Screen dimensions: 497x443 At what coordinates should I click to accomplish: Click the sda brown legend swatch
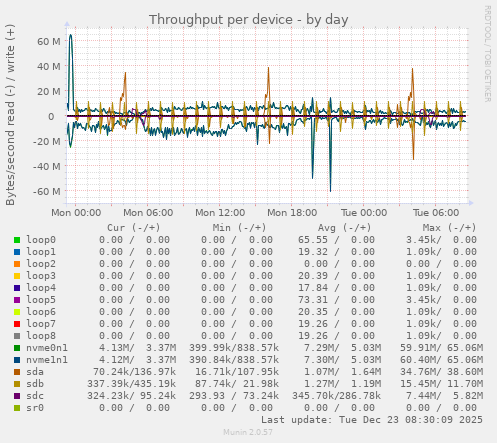tap(17, 372)
